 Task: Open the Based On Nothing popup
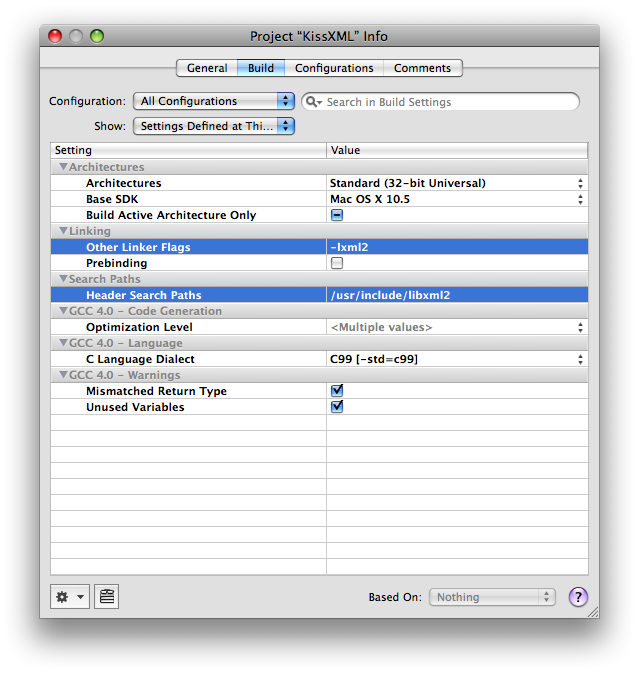pyautogui.click(x=492, y=597)
